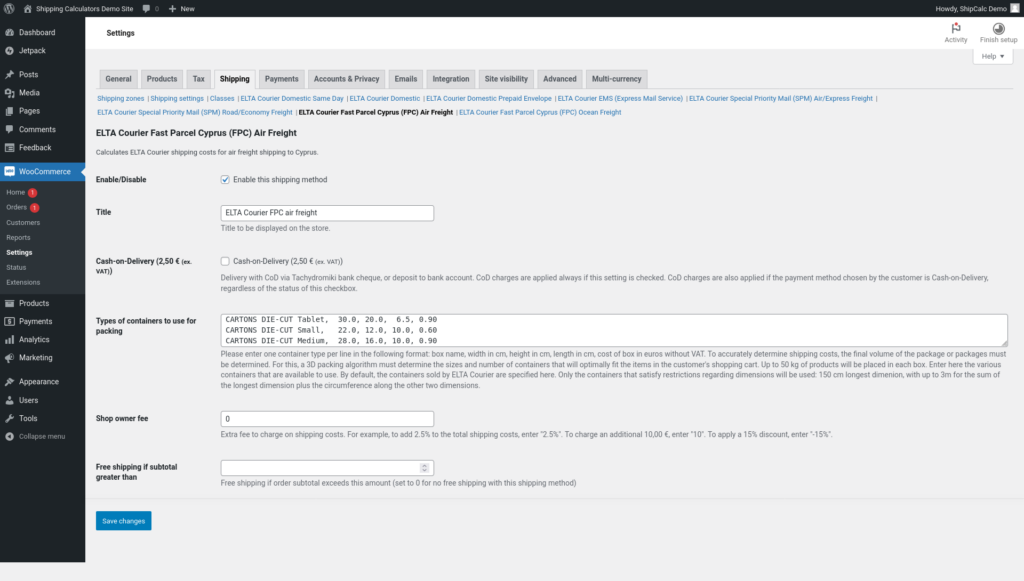The width and height of the screenshot is (1024, 581).
Task: Click the WordPress logo icon in the admin bar
Action: [x=9, y=8]
